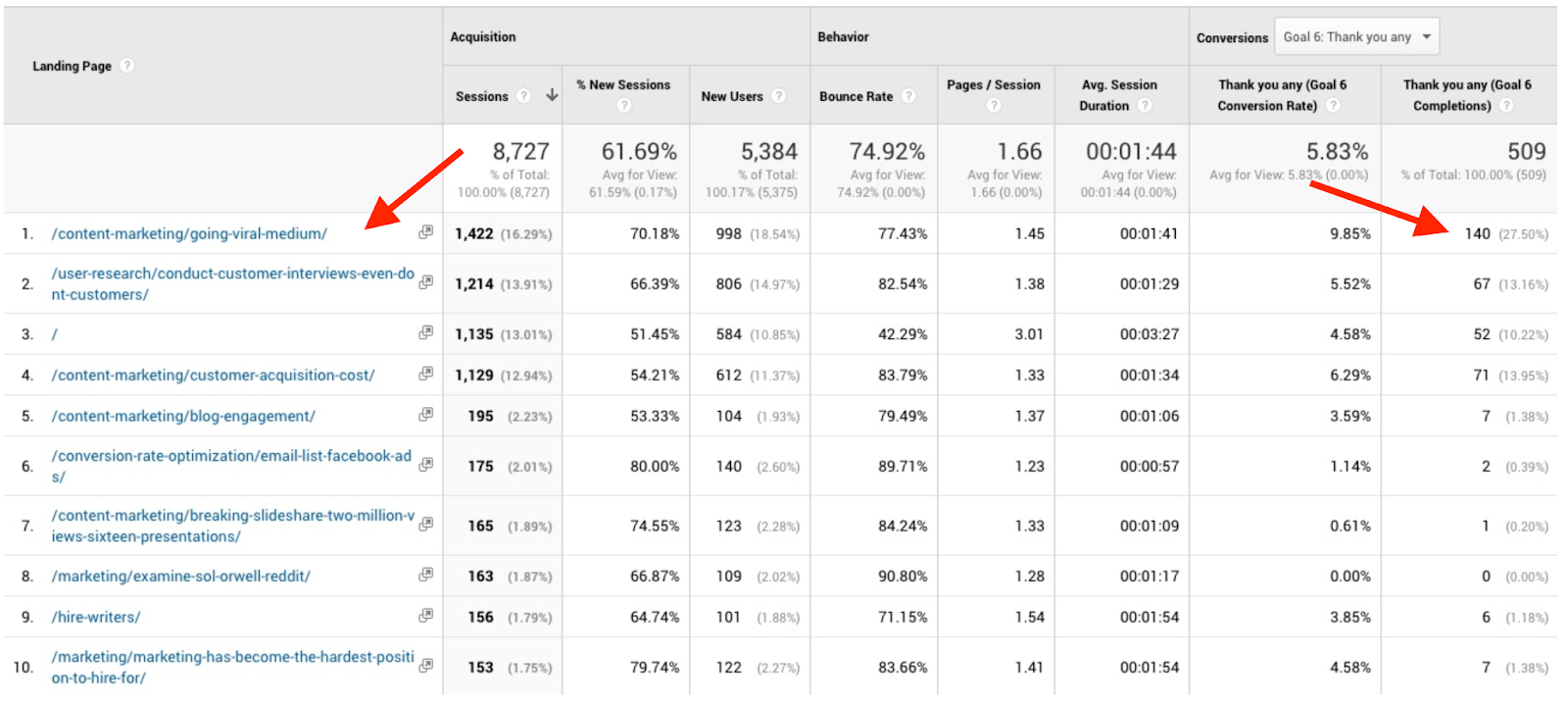The height and width of the screenshot is (702, 1568).
Task: Open the Goal 6: Thank you any dropdown
Action: [x=1356, y=37]
